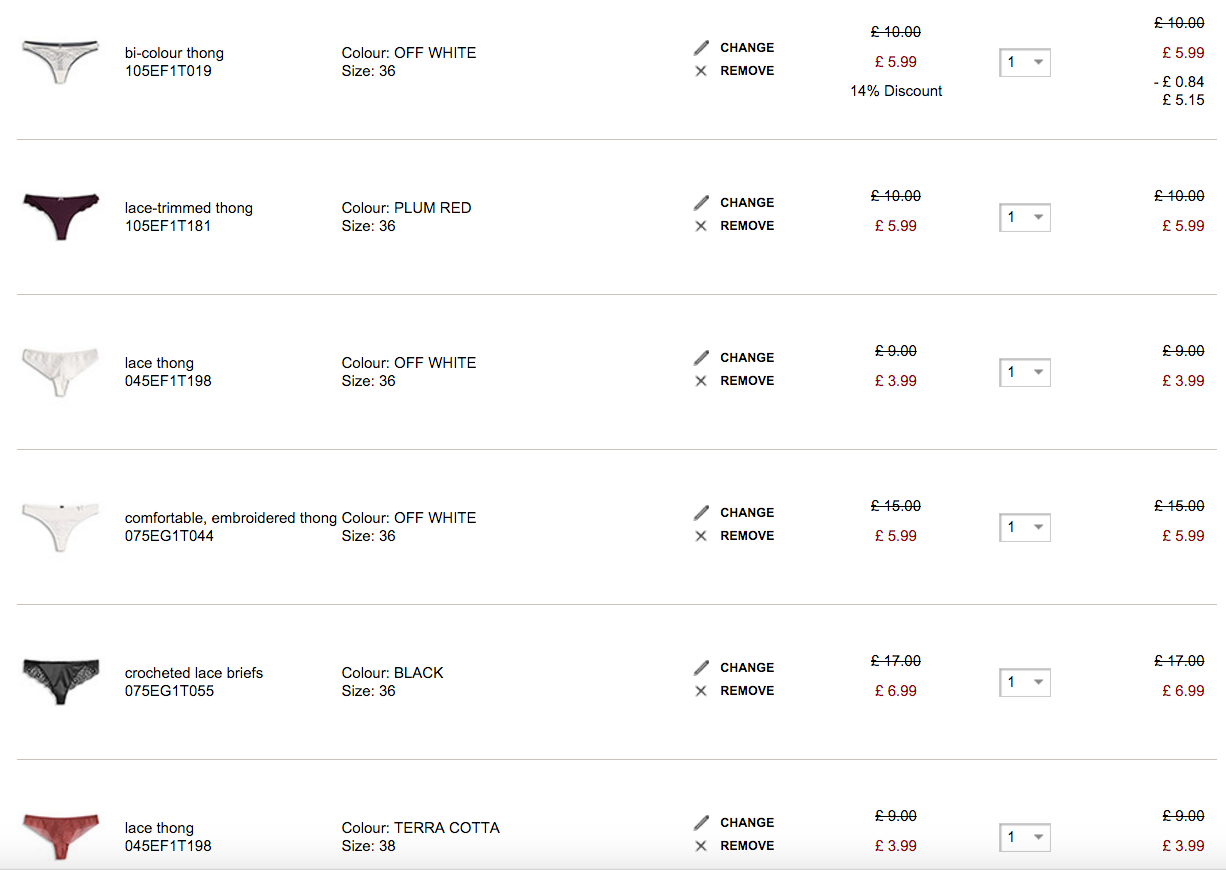Click the X icon for bi-colour thong
Viewport: 1226px width, 870px height.
pos(701,71)
